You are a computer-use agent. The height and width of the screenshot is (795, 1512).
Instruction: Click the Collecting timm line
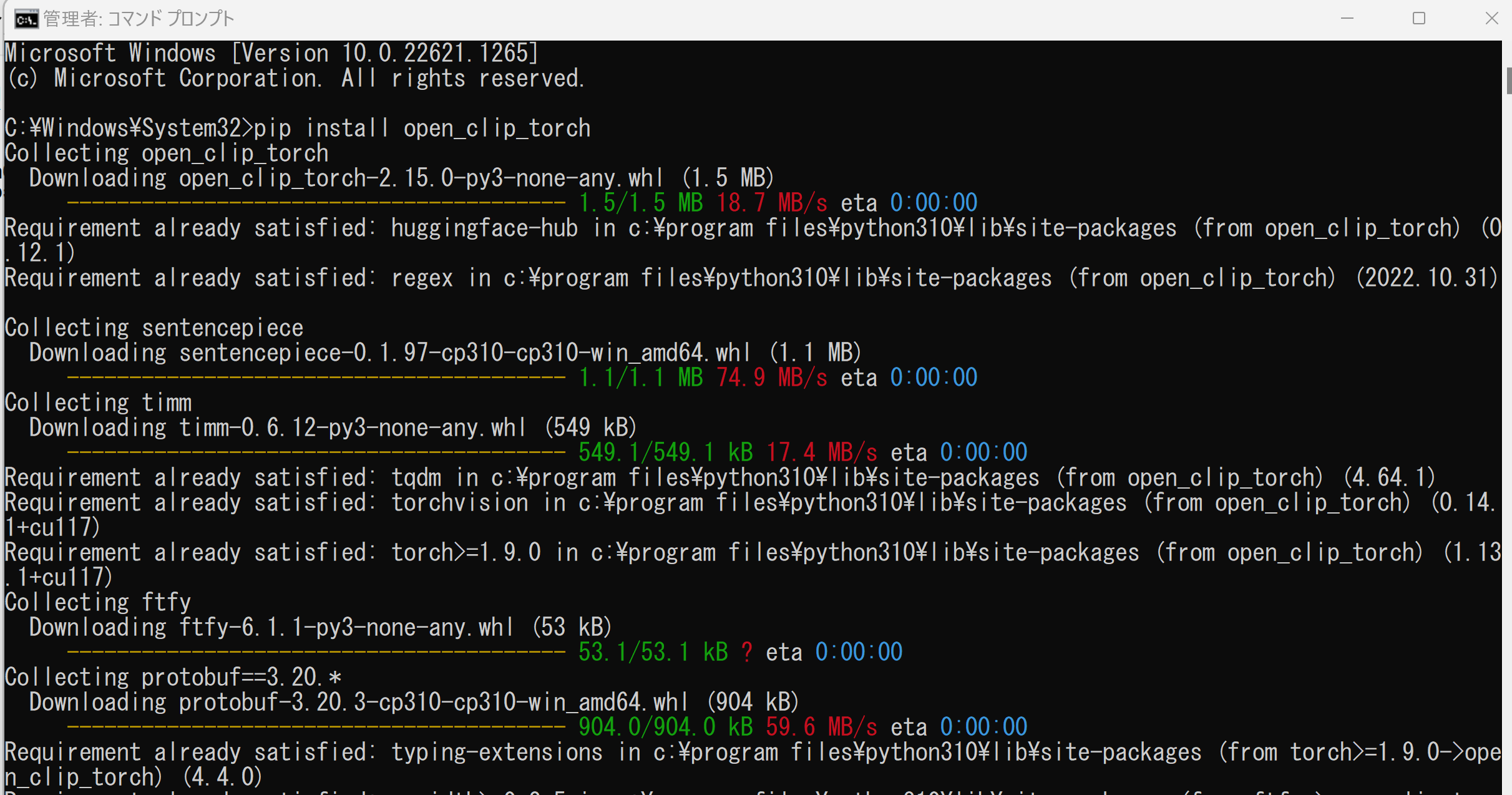pyautogui.click(x=98, y=402)
